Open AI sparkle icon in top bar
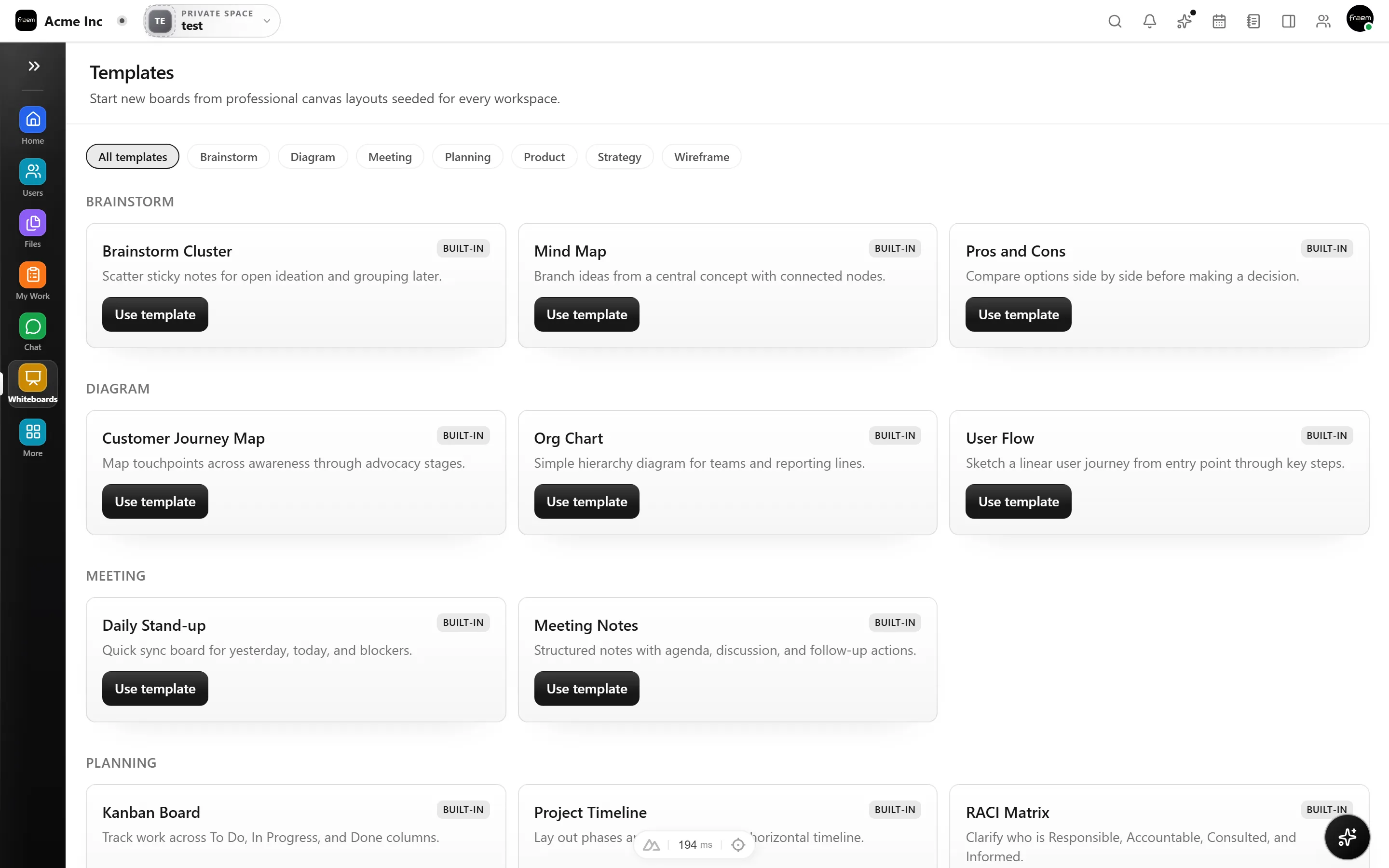Viewport: 1389px width, 868px height. pos(1184,21)
